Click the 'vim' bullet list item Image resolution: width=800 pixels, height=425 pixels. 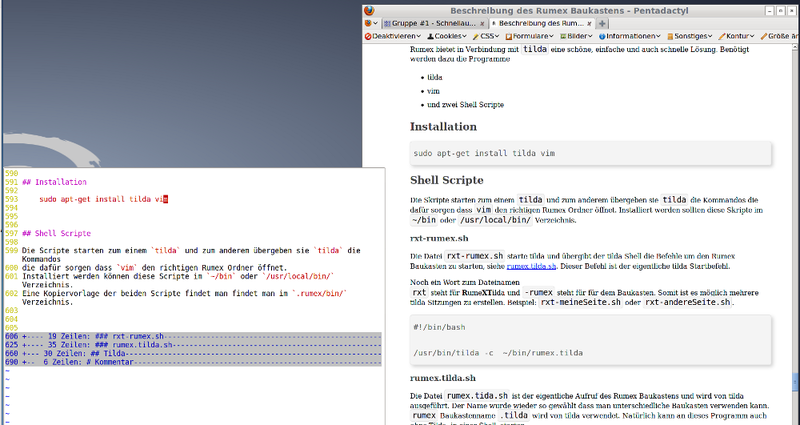pyautogui.click(x=433, y=91)
